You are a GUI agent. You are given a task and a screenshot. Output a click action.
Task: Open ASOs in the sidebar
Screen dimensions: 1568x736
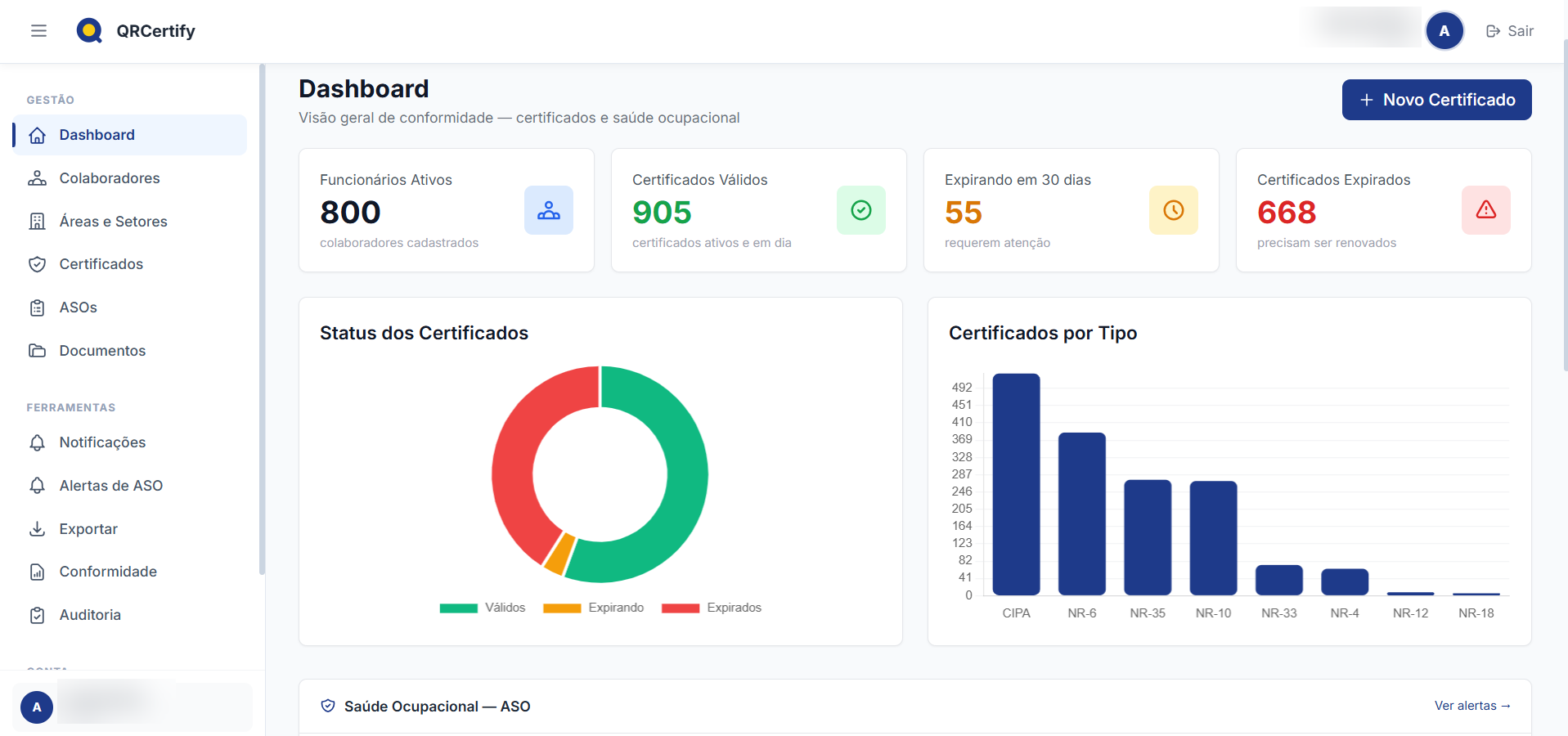click(x=129, y=307)
